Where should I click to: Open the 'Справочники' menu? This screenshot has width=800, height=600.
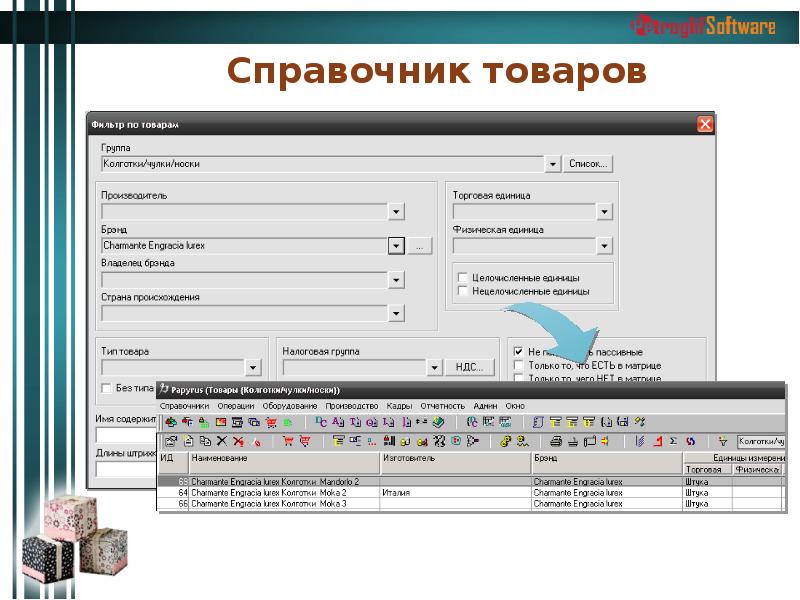pos(184,406)
